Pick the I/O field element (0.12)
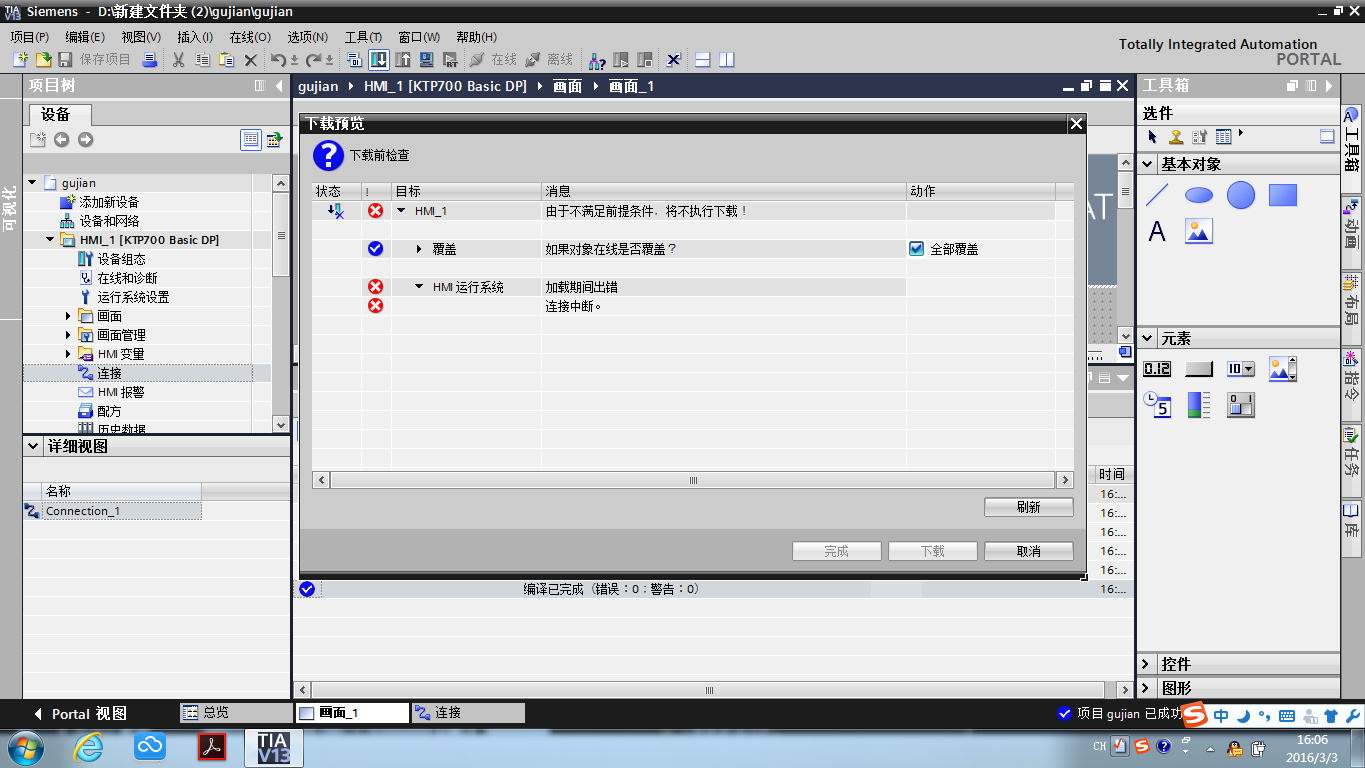Image resolution: width=1365 pixels, height=768 pixels. pyautogui.click(x=1157, y=369)
